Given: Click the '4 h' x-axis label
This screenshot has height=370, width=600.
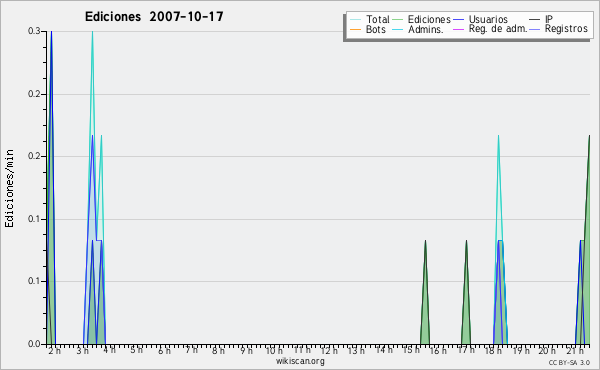Looking at the screenshot, I should [109, 350].
